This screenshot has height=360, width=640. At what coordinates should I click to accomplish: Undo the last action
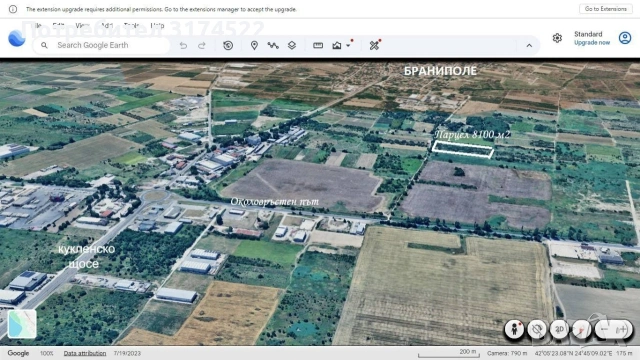coord(183,45)
